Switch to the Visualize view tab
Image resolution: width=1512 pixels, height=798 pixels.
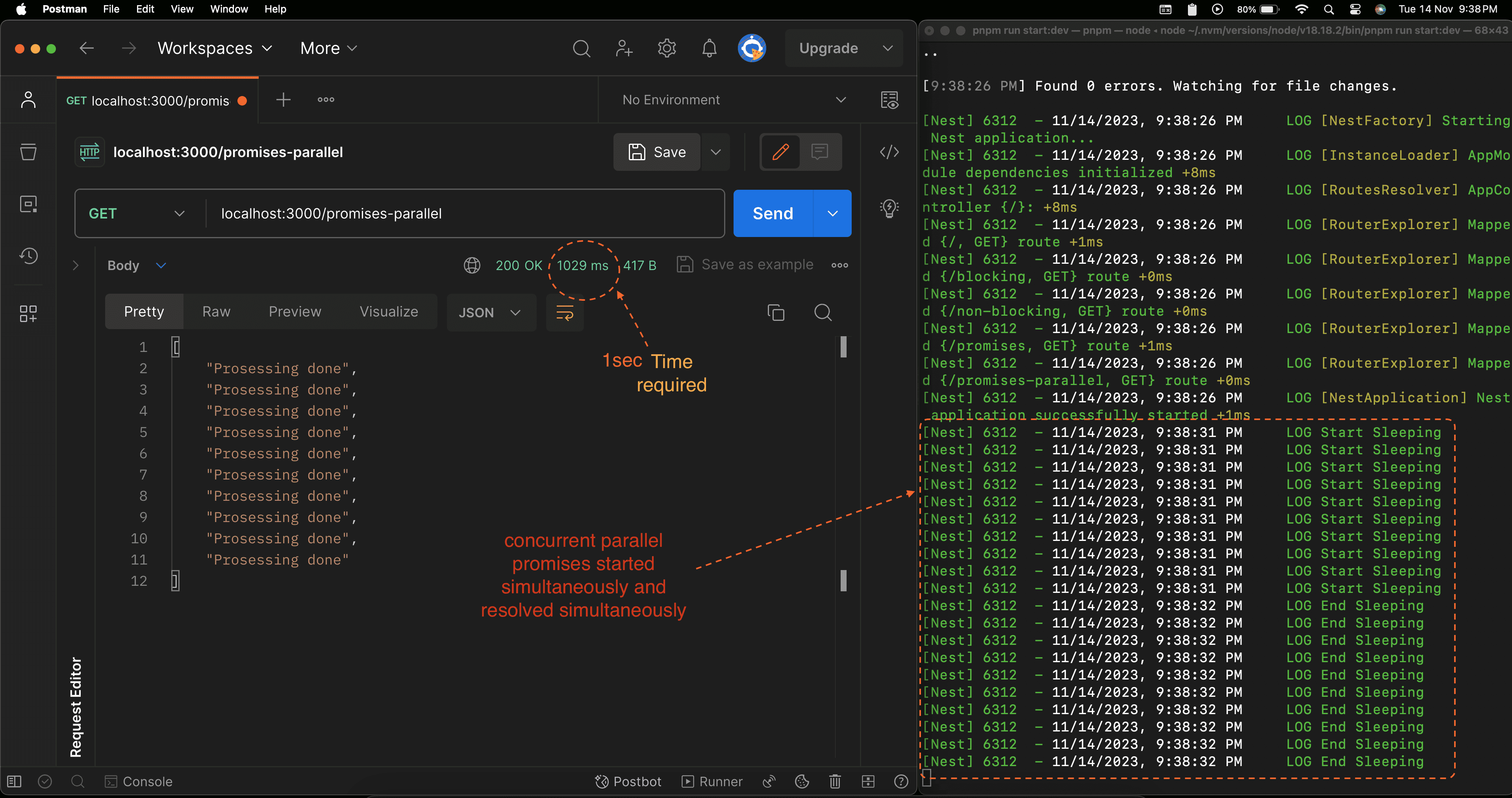(389, 312)
